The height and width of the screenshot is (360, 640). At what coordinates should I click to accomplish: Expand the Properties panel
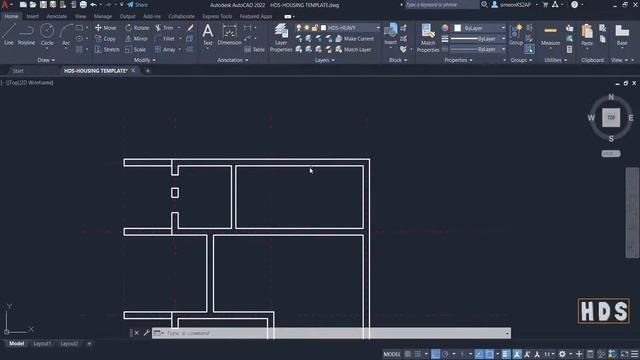[x=458, y=60]
